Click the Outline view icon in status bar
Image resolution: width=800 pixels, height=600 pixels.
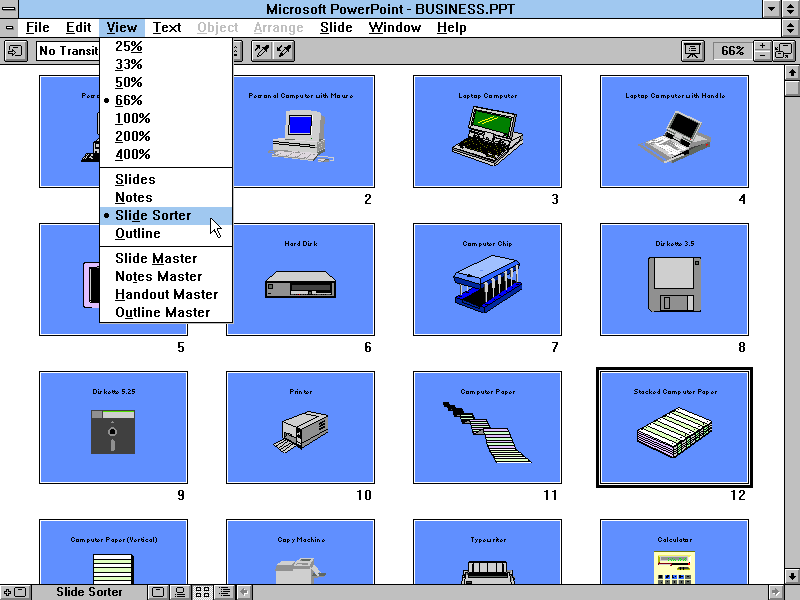(x=223, y=591)
